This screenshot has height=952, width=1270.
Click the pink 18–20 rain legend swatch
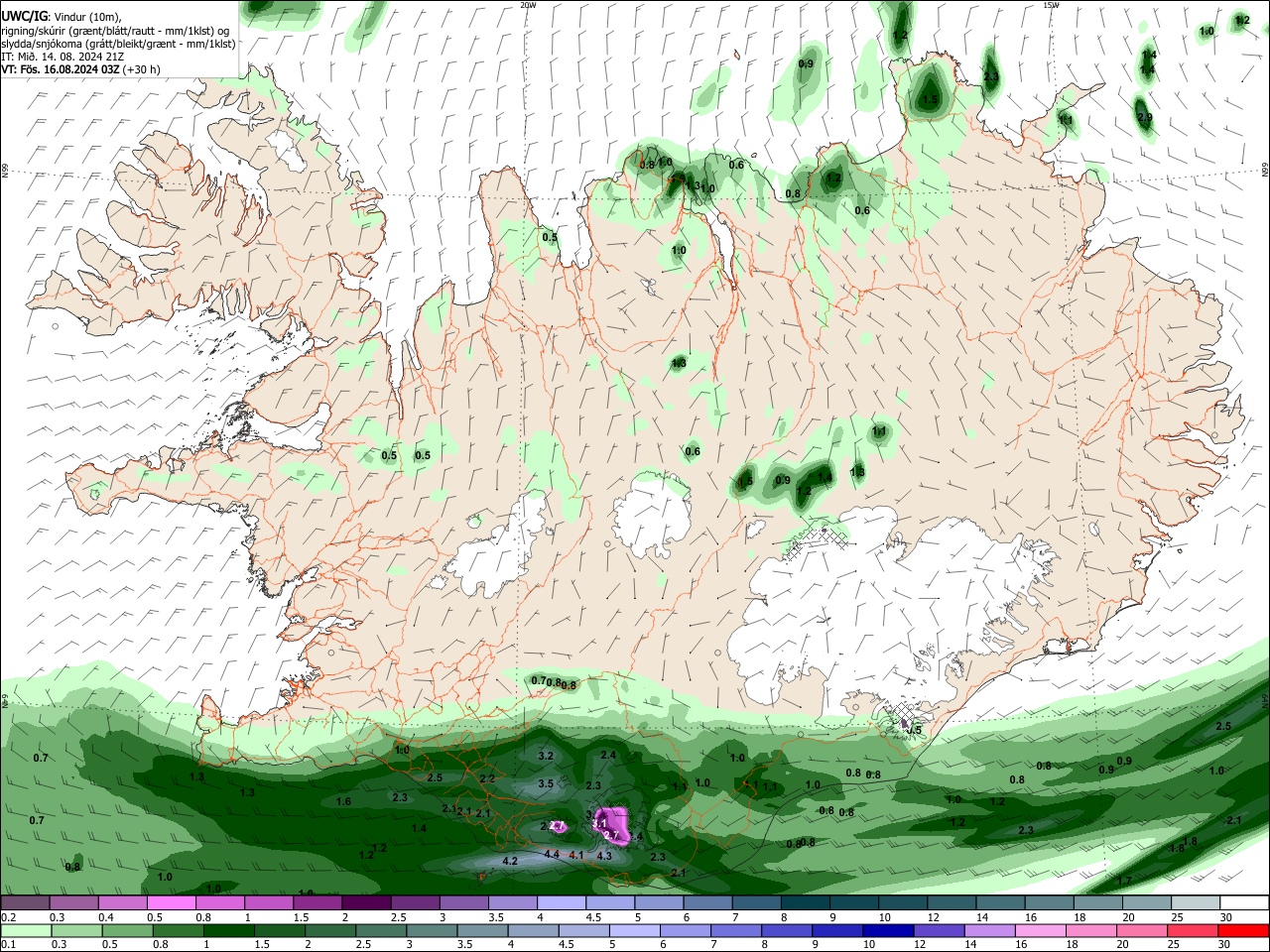(x=1091, y=930)
